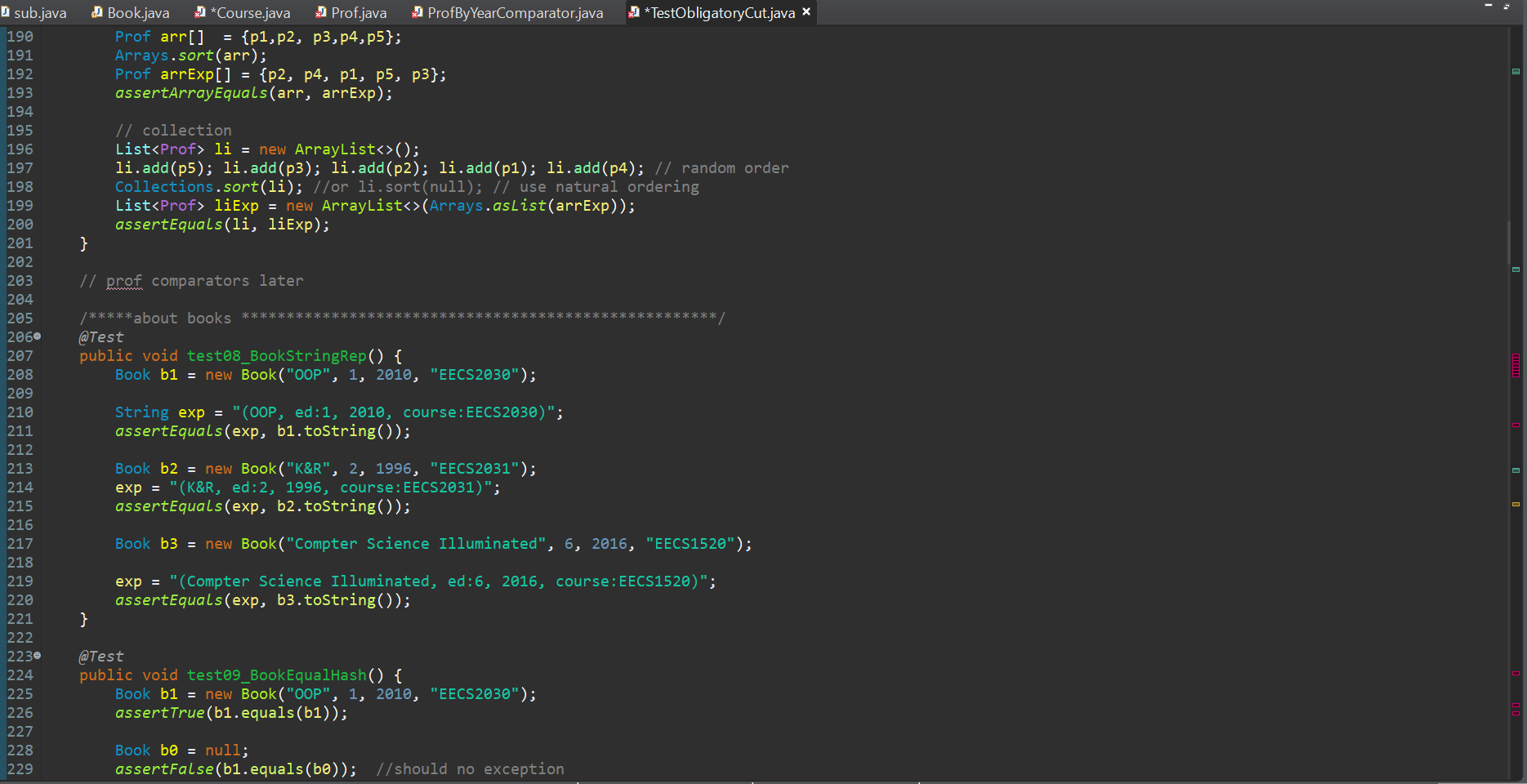Click the "// prof comparators later" comment
This screenshot has height=784, width=1527.
(191, 281)
